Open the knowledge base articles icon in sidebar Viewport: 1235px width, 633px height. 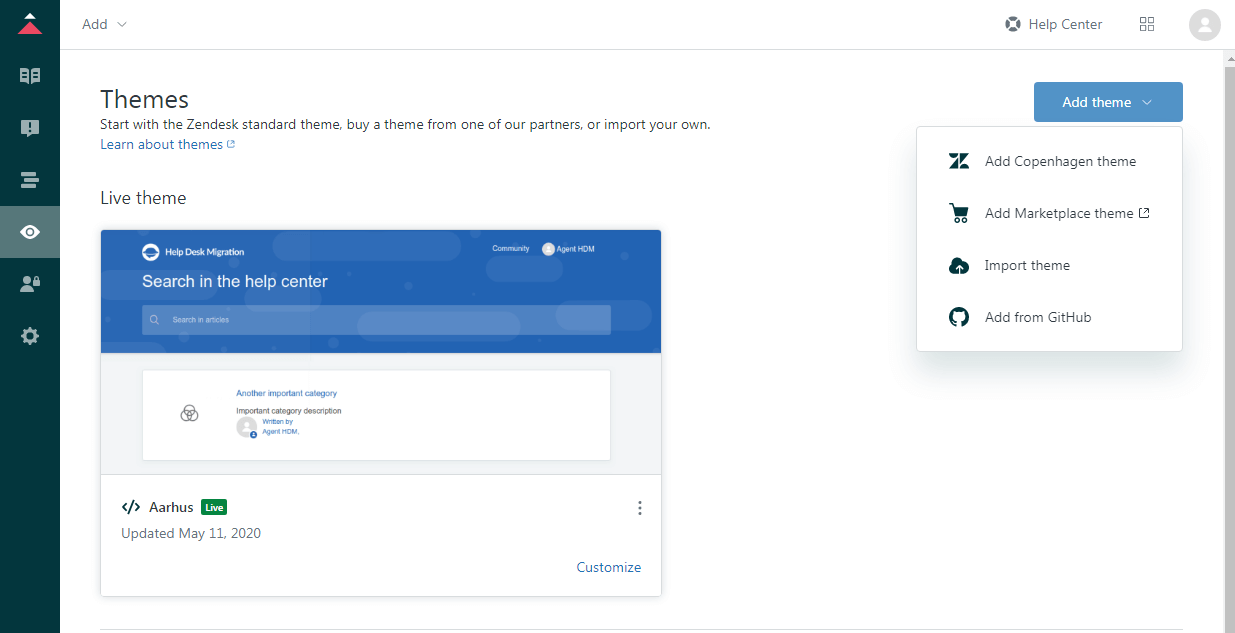click(x=29, y=75)
